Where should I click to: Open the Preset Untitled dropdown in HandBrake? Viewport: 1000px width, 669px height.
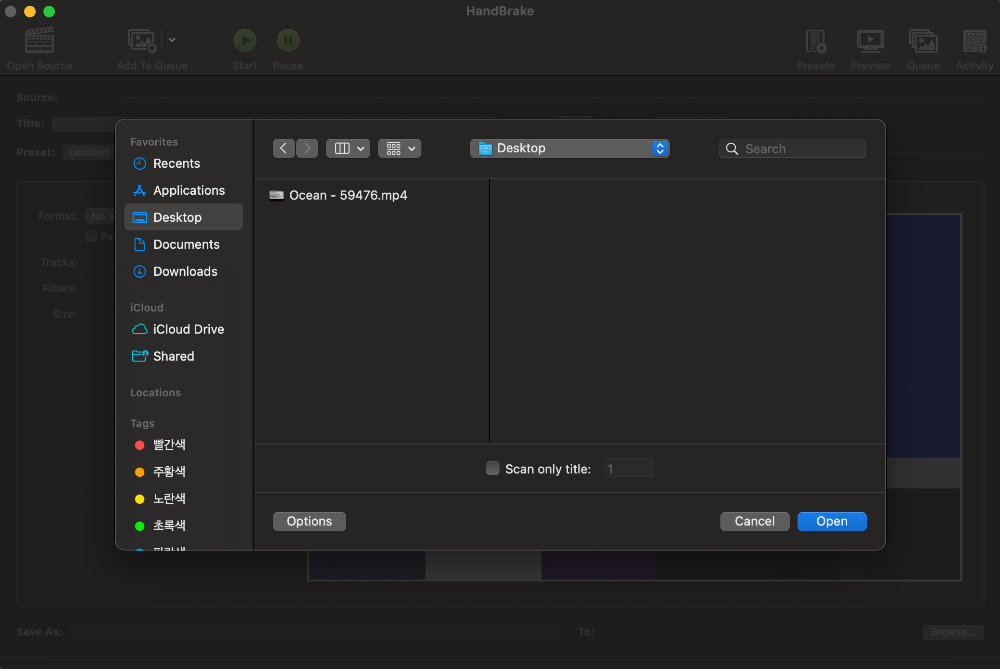[89, 152]
